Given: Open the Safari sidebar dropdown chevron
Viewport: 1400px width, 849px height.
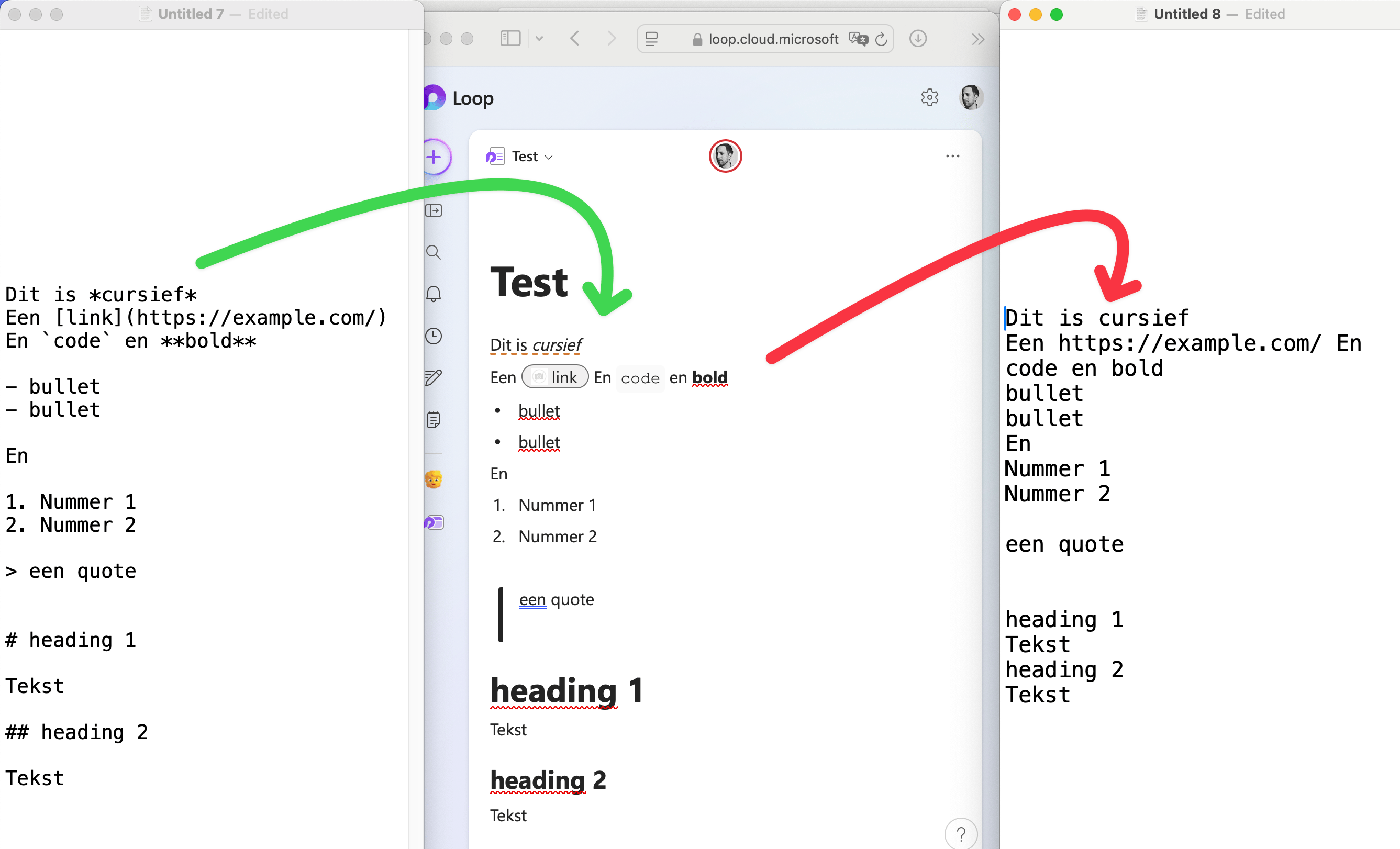Looking at the screenshot, I should pyautogui.click(x=539, y=39).
